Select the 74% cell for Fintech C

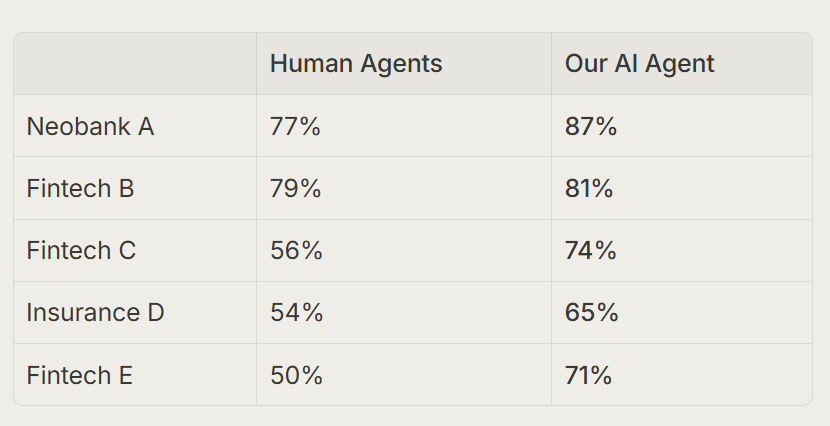[x=682, y=250]
